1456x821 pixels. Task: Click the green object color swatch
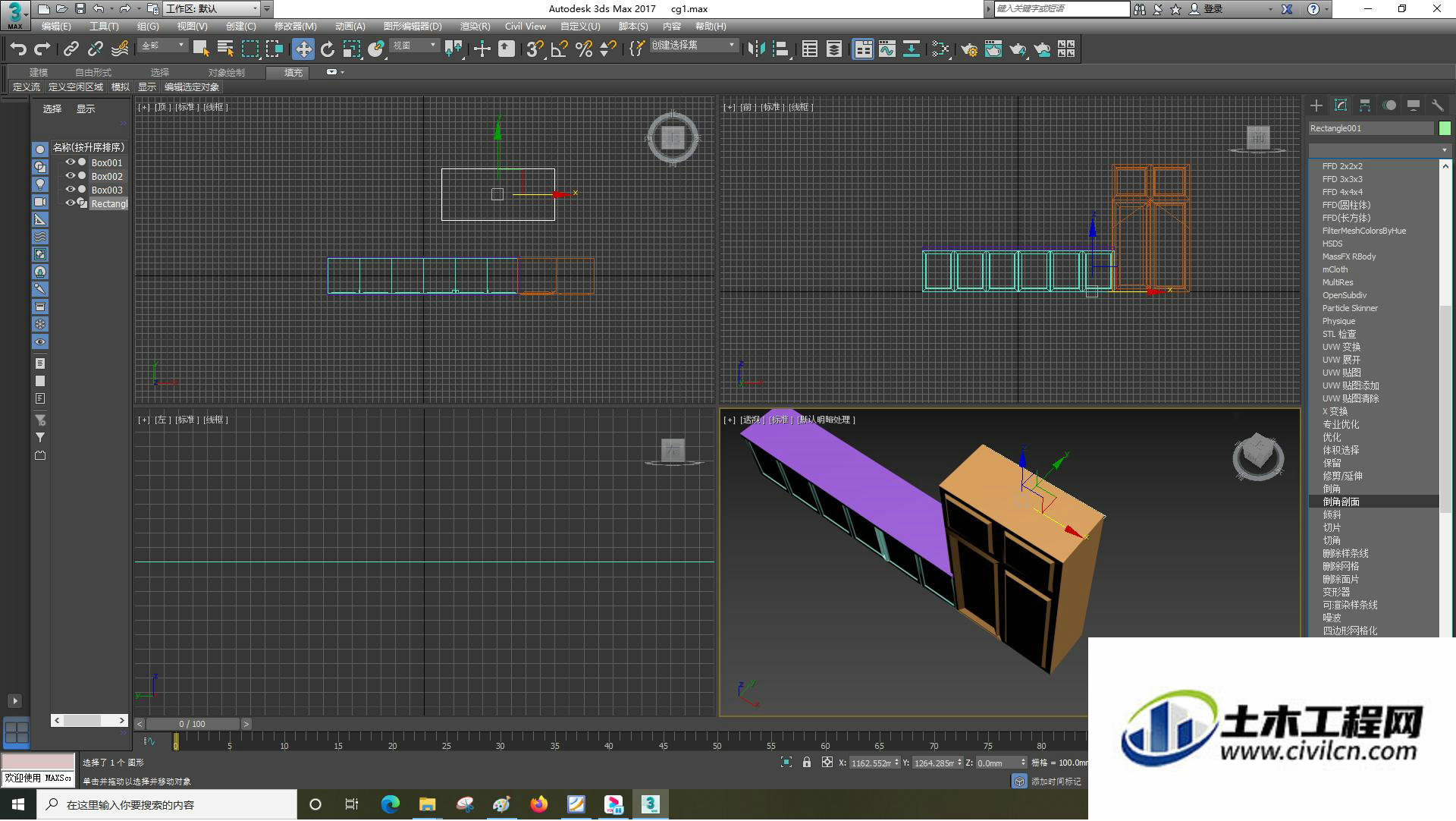[x=1445, y=128]
